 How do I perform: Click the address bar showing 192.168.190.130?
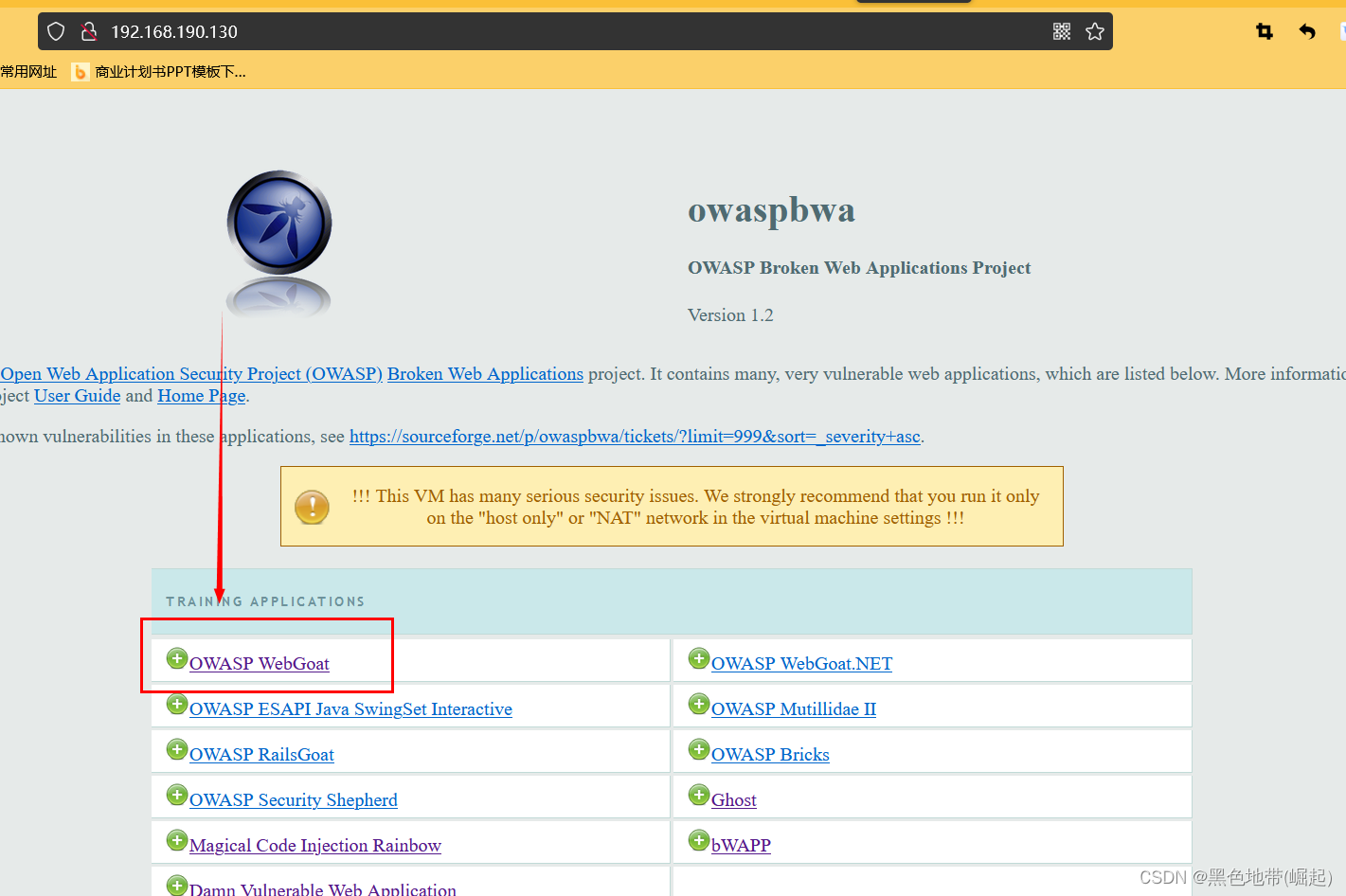tap(575, 31)
